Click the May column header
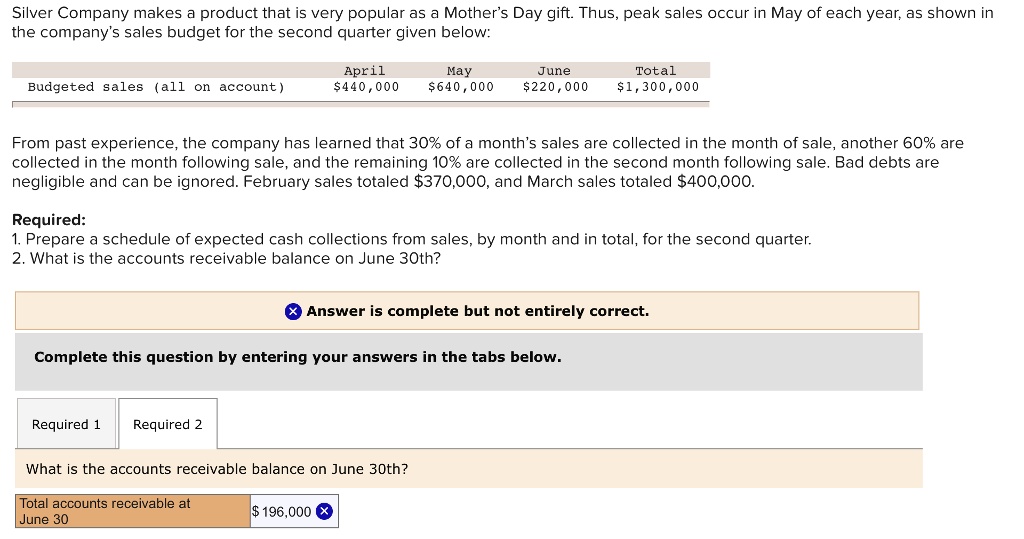Image resolution: width=1024 pixels, height=539 pixels. tap(459, 71)
